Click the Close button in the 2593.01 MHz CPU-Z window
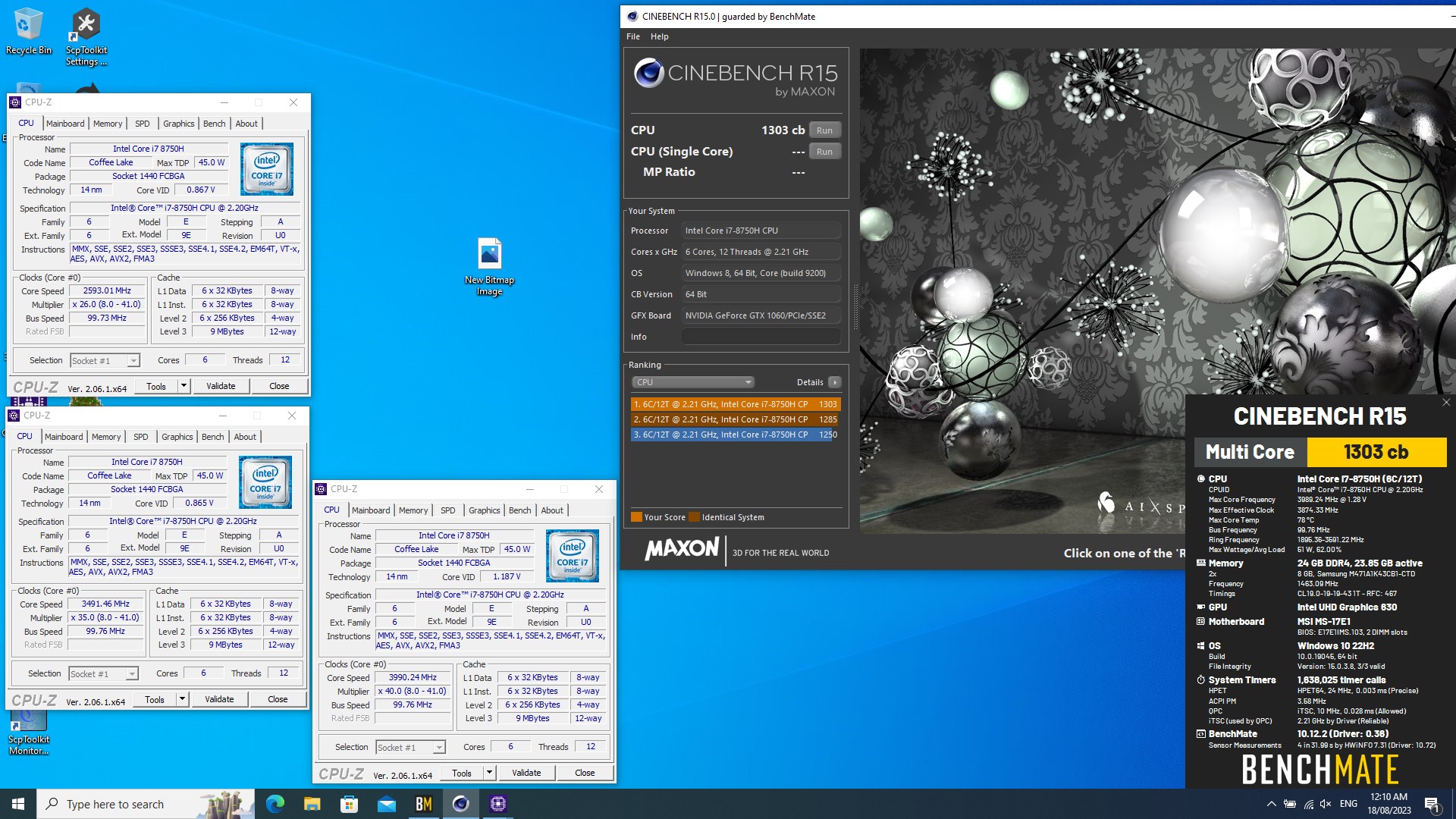 pyautogui.click(x=279, y=386)
